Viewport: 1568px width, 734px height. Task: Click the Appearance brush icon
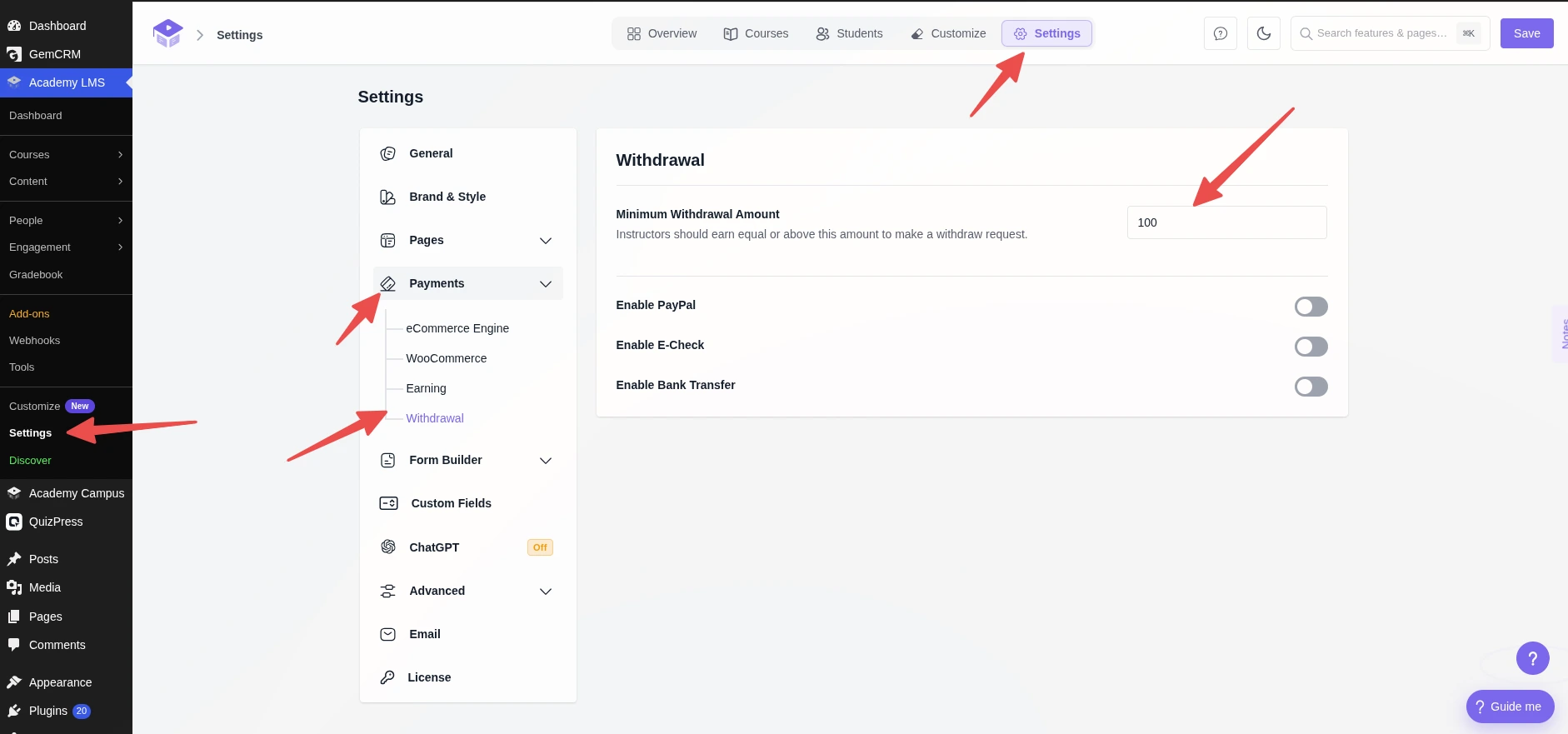(x=14, y=682)
